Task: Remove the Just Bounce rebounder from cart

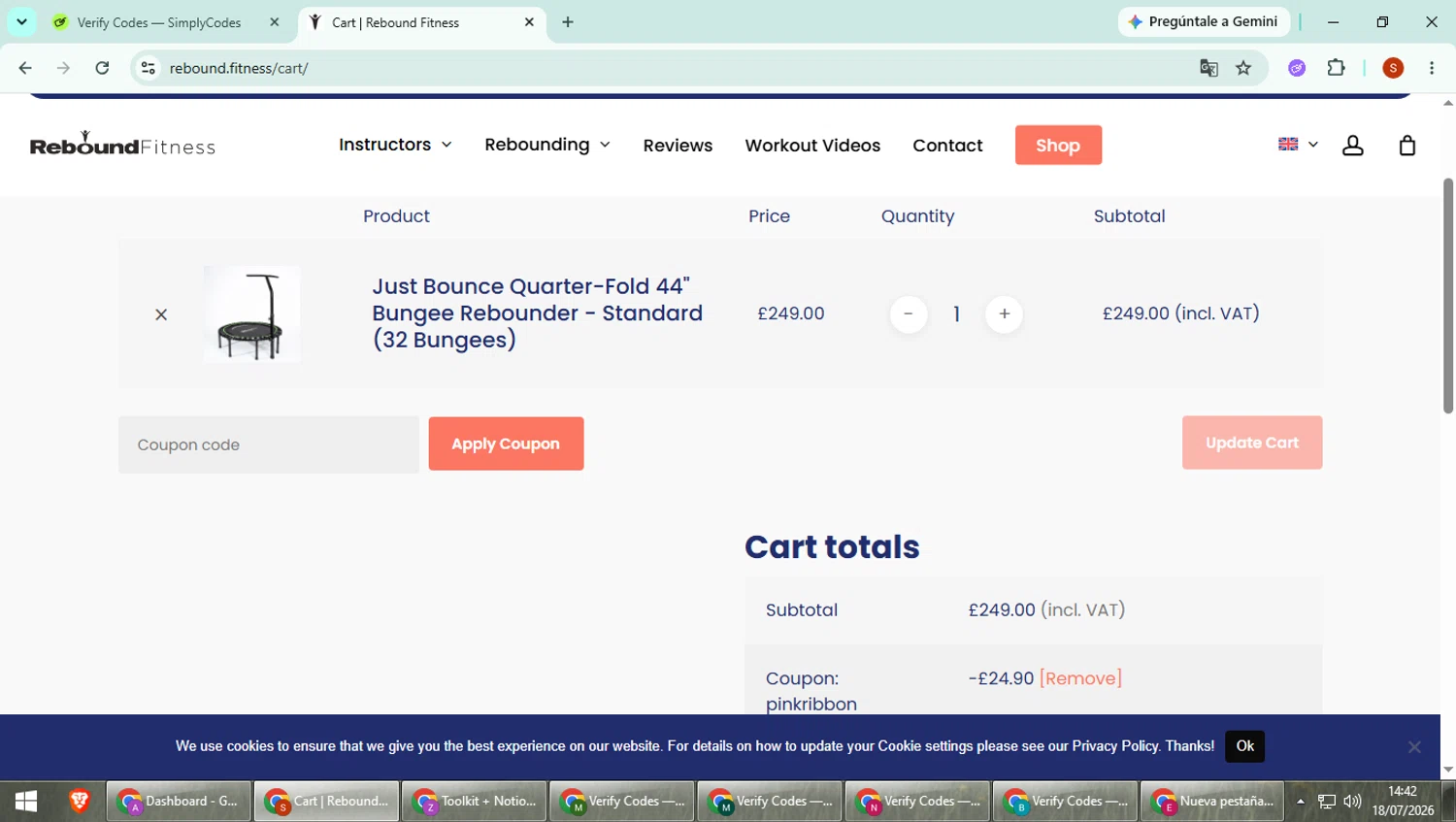Action: 161,314
